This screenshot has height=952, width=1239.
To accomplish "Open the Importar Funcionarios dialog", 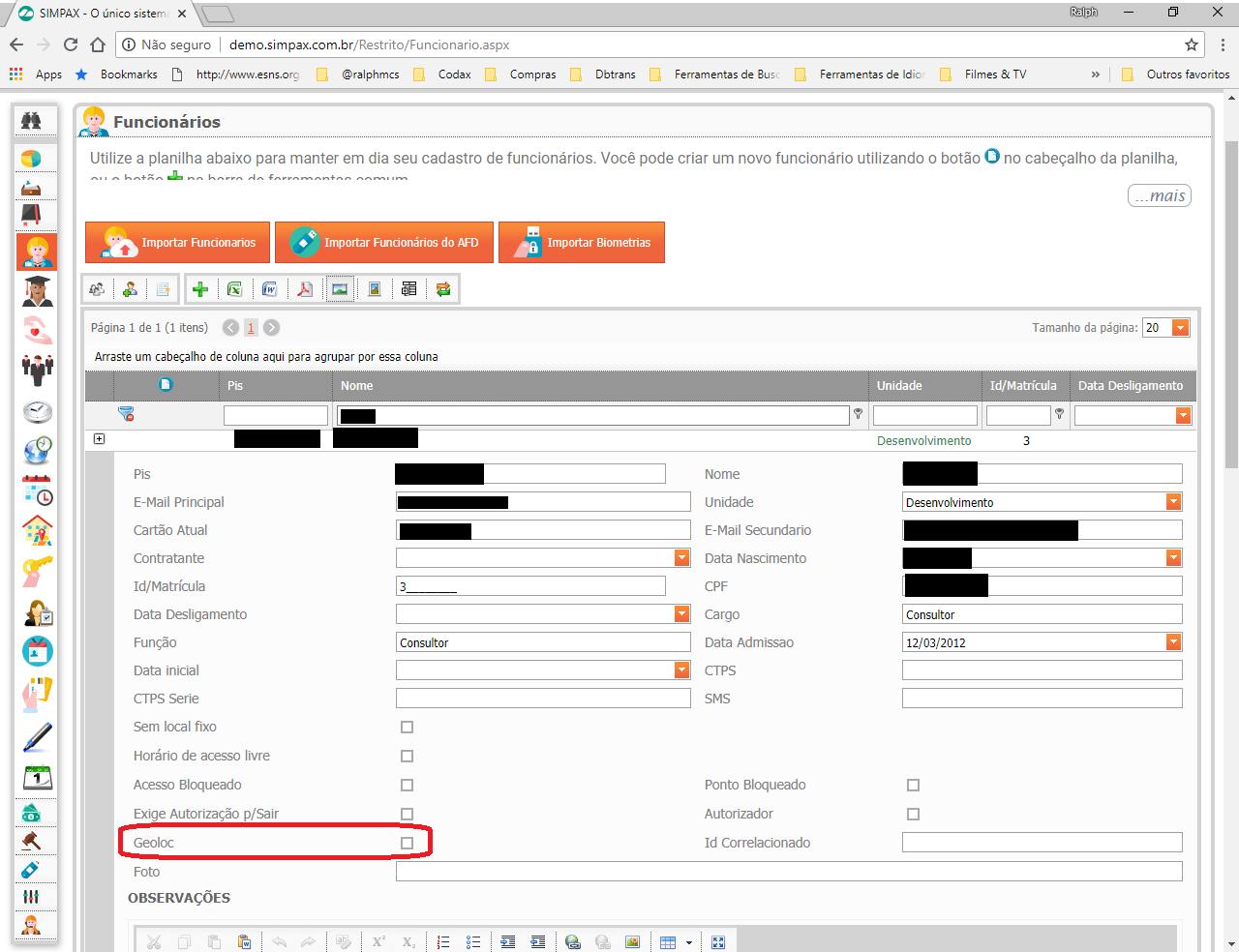I will (x=176, y=242).
